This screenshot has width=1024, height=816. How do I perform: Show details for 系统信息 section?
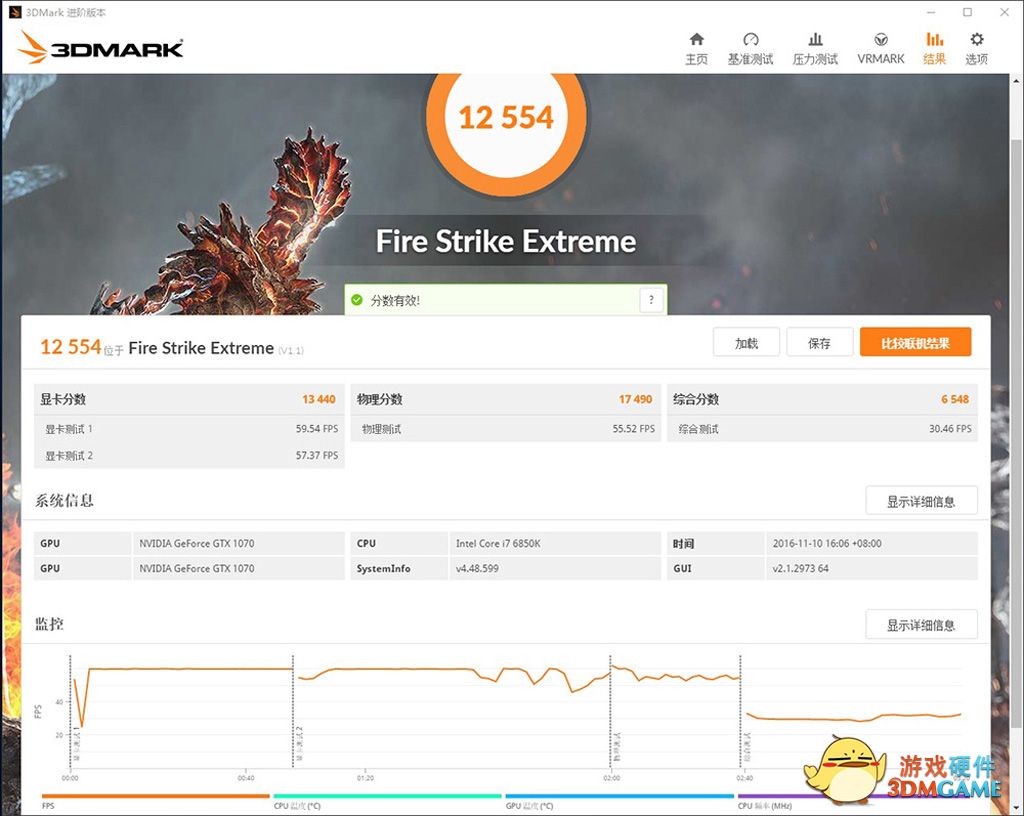pos(921,501)
